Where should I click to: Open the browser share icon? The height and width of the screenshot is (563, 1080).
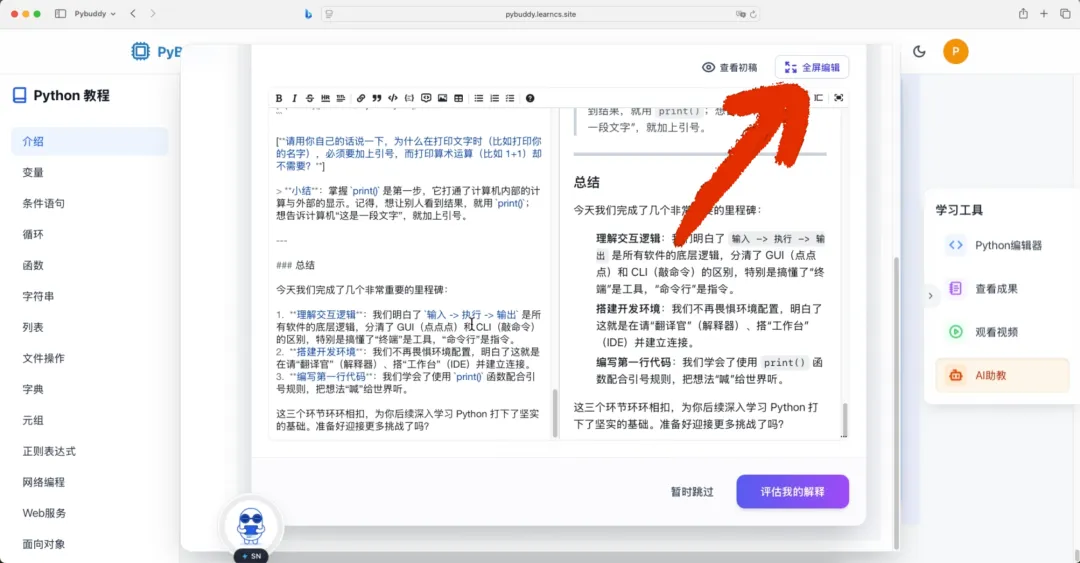1024,14
